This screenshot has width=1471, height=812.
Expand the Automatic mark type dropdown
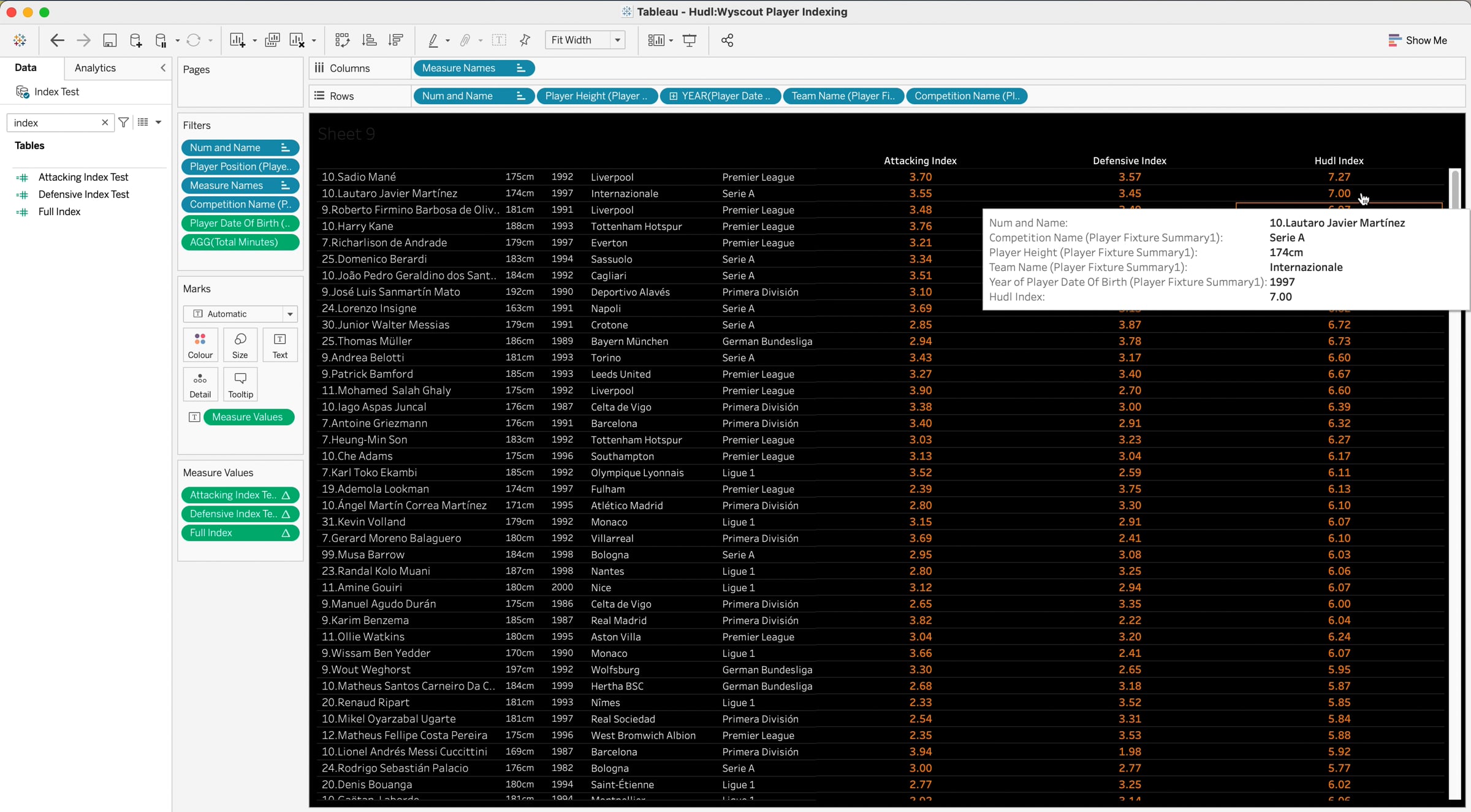tap(290, 314)
